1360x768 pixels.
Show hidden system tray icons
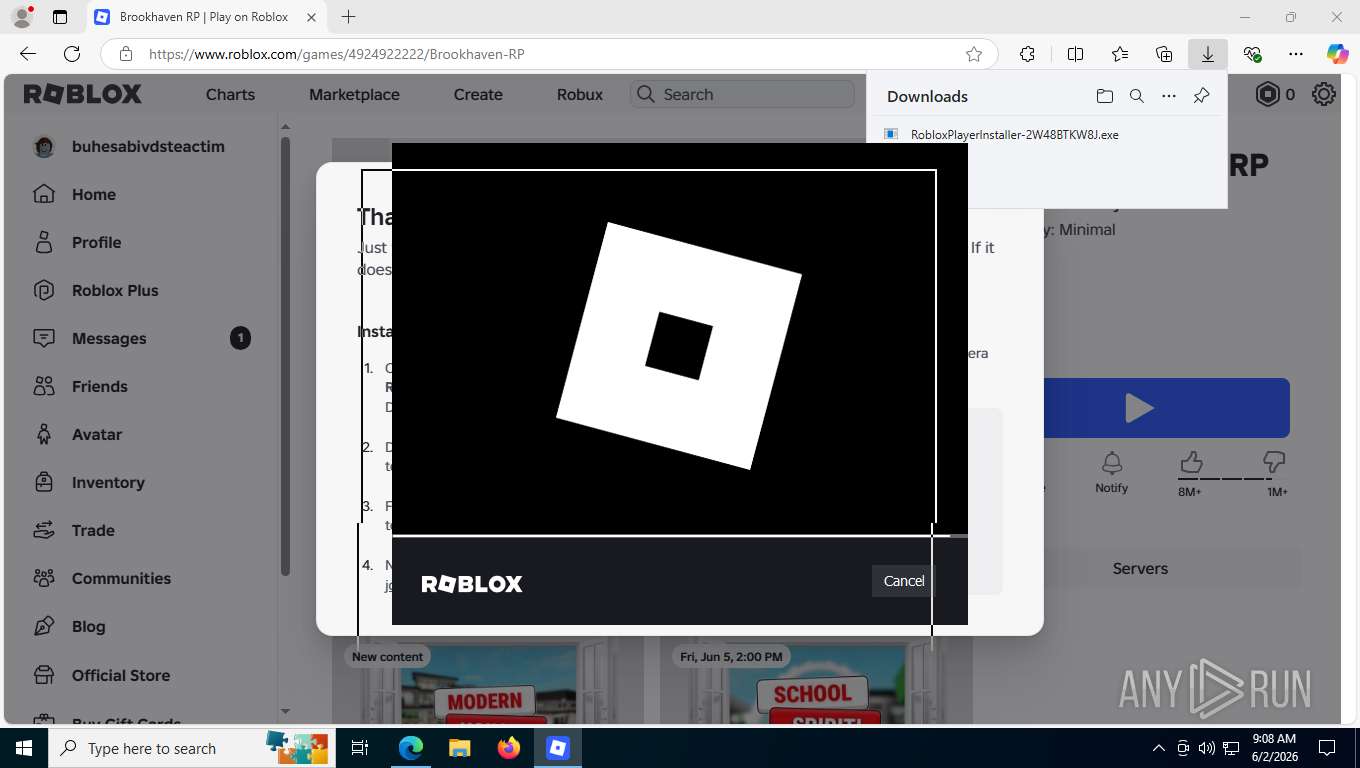coord(1159,748)
